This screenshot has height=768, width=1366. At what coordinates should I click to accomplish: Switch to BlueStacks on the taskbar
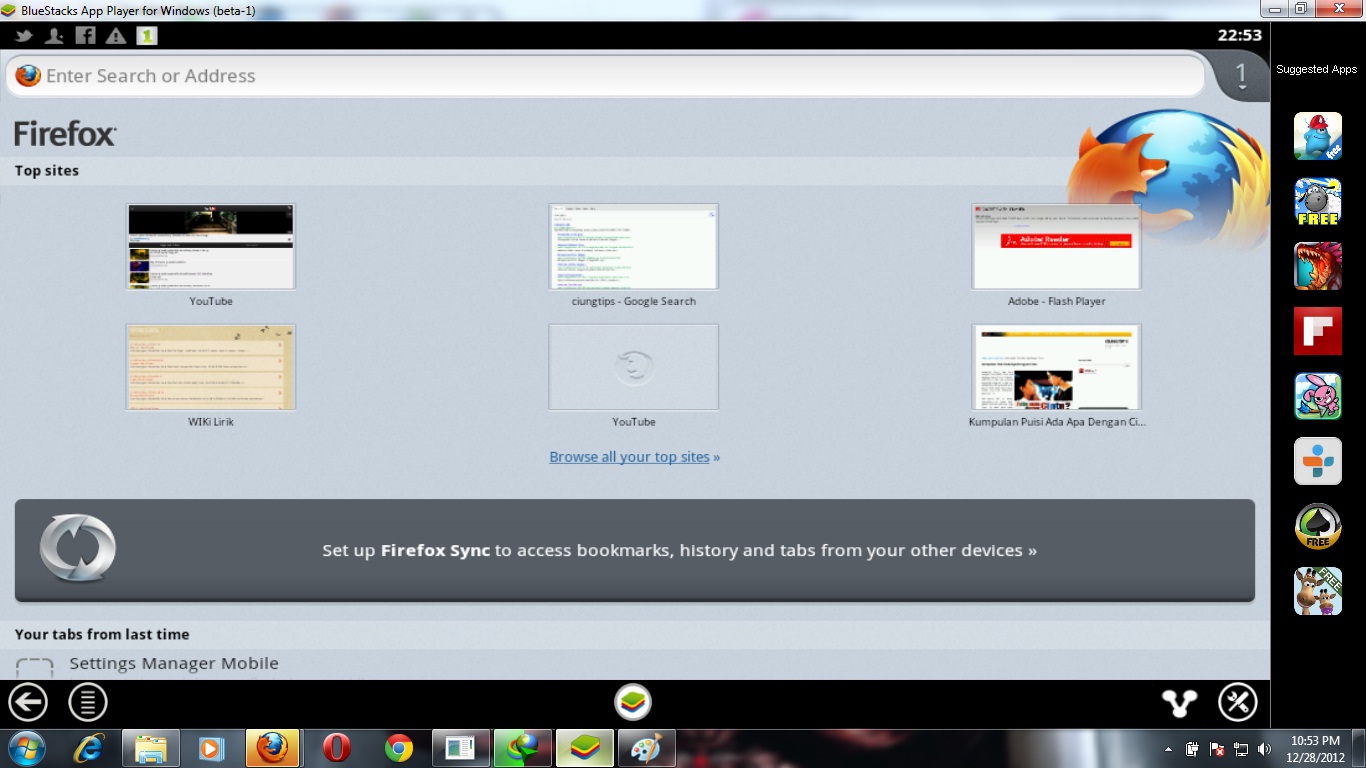pos(585,748)
